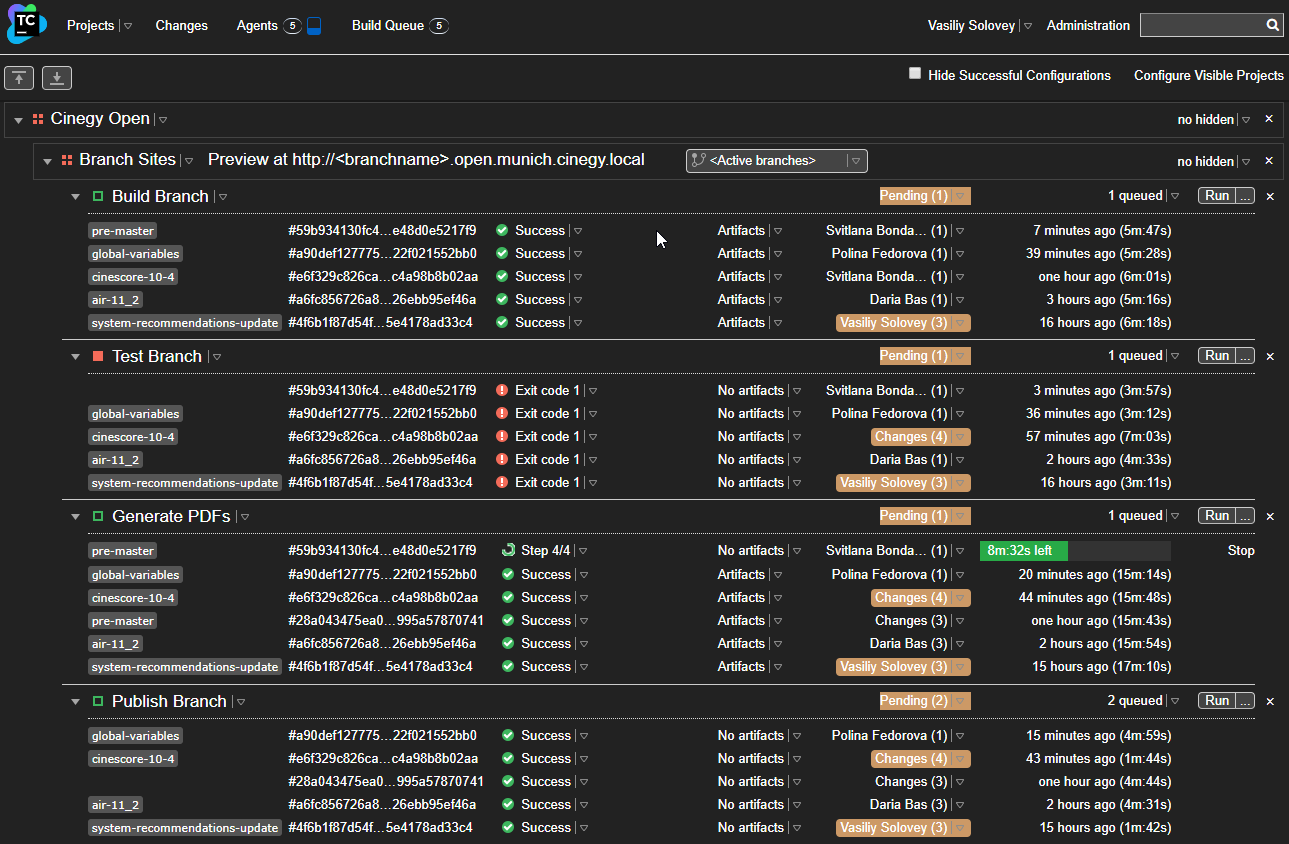Open the Build Queue page
This screenshot has height=844, width=1289.
pos(388,26)
